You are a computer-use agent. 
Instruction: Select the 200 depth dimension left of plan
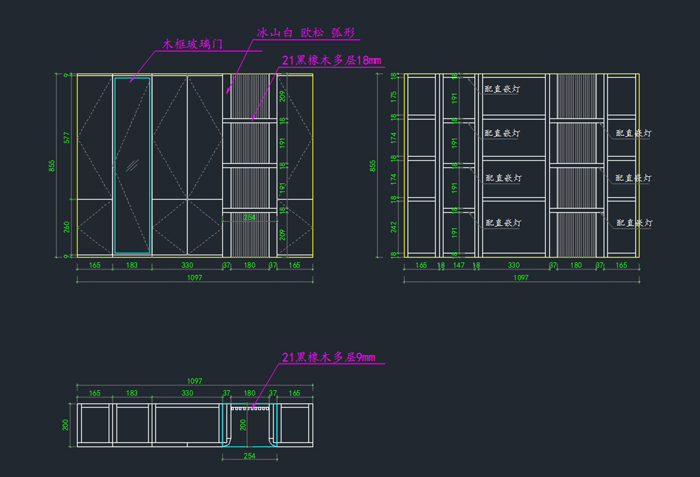point(67,425)
